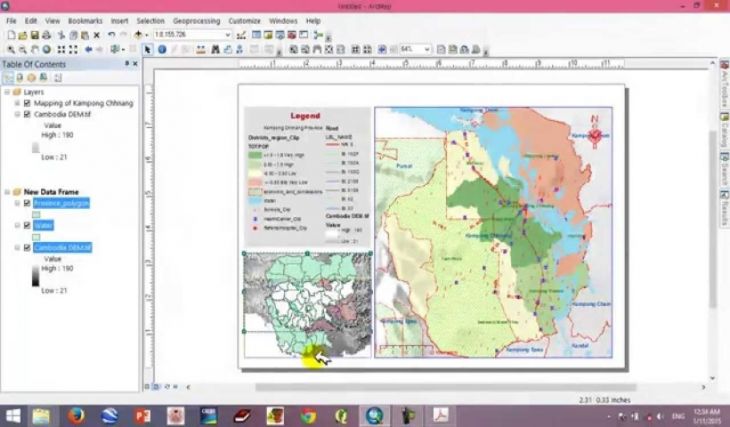Open the ArcToolbox red toolbar icon
Screen dimensions: 730x427
(292, 35)
